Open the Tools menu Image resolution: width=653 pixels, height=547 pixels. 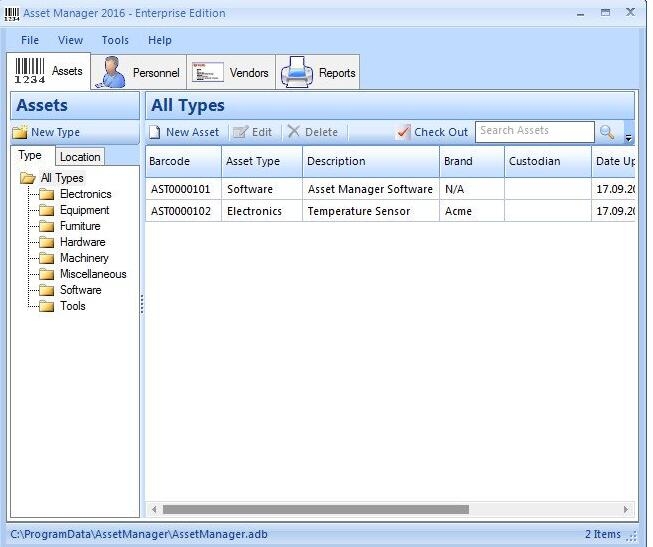(x=115, y=40)
